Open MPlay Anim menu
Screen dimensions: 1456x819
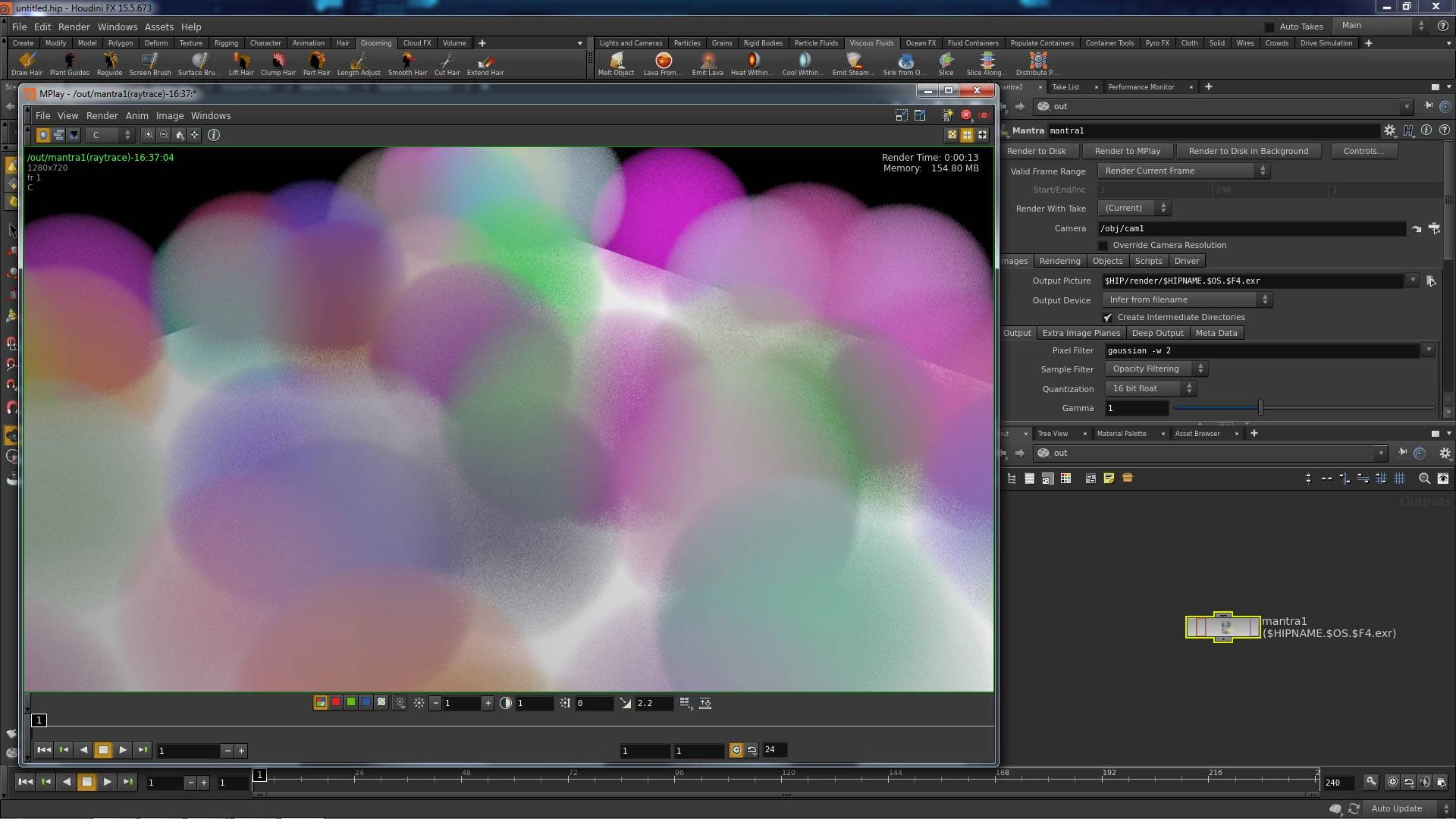136,116
